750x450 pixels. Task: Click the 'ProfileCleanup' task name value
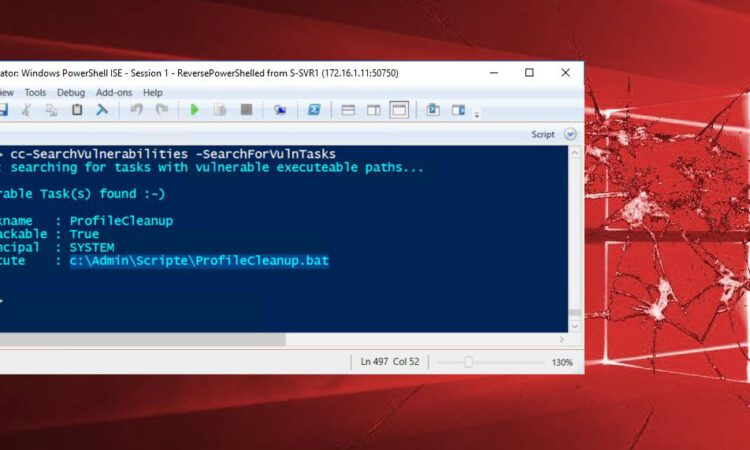pyautogui.click(x=121, y=221)
